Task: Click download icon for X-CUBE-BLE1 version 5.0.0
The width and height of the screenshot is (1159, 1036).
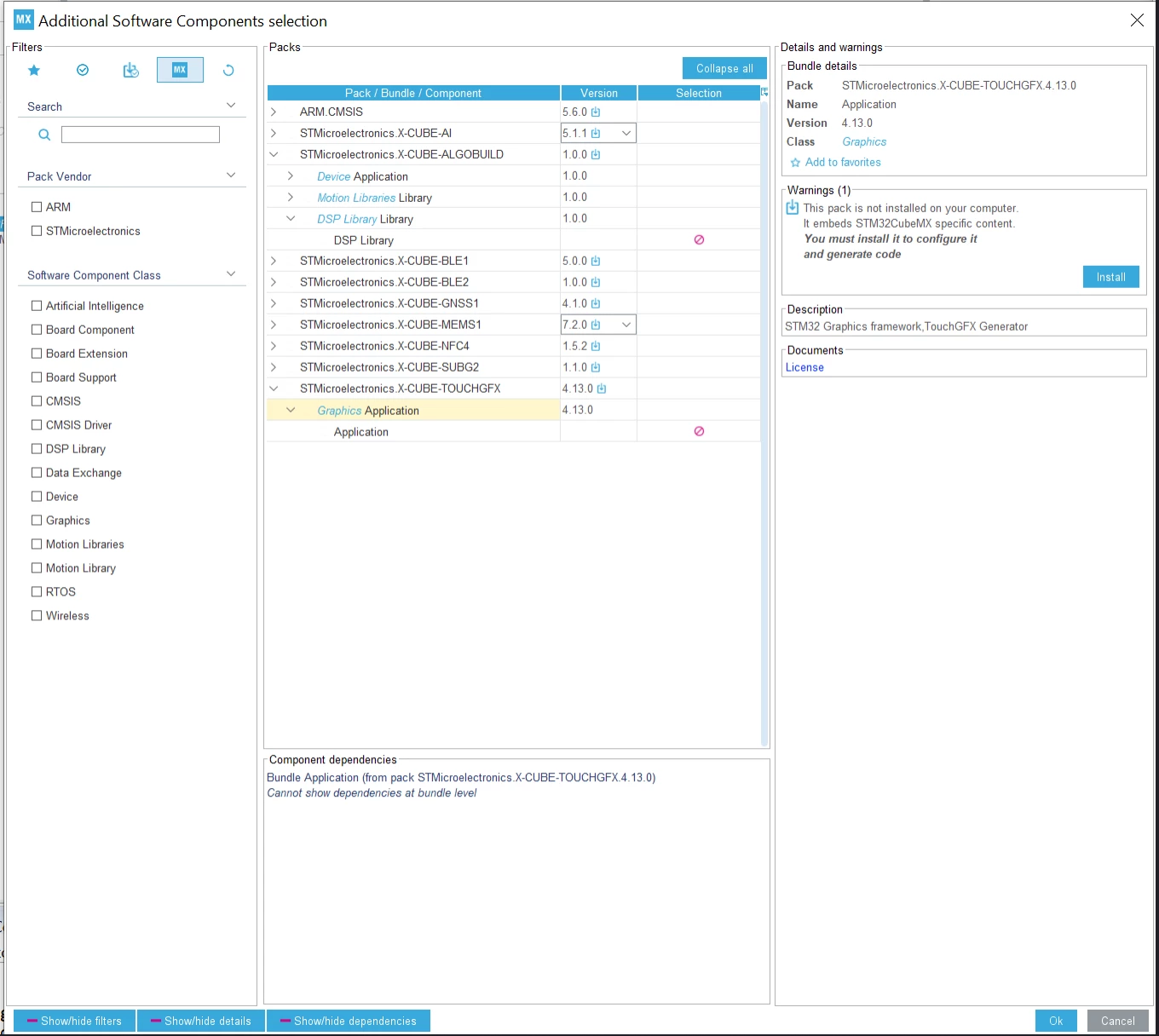Action: pos(596,262)
